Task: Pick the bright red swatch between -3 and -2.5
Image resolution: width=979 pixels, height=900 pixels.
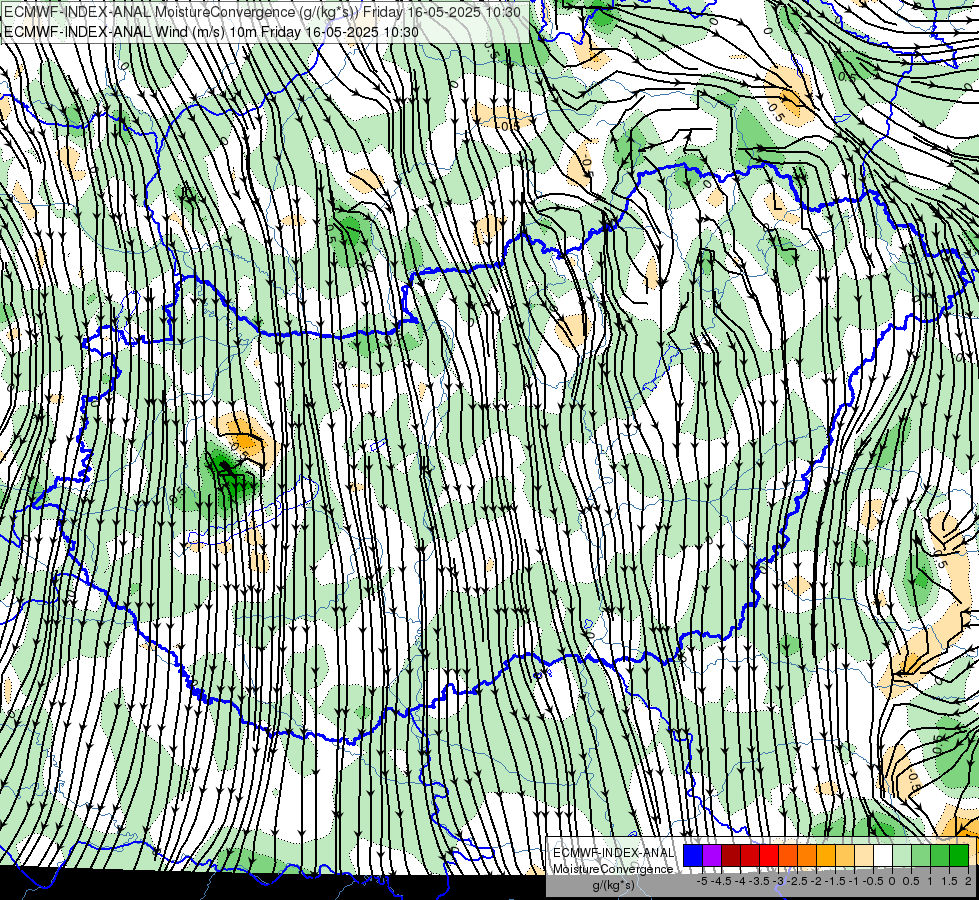Action: point(769,855)
